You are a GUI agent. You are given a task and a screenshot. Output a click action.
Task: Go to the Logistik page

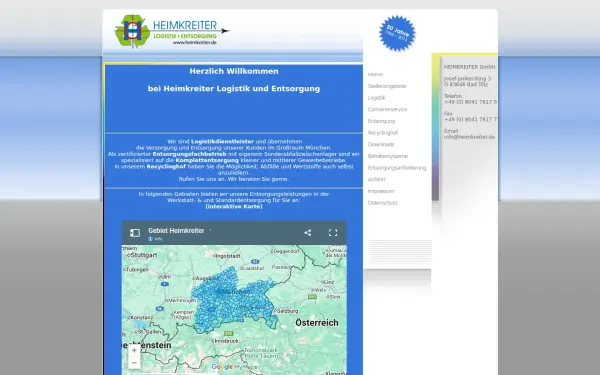click(377, 98)
